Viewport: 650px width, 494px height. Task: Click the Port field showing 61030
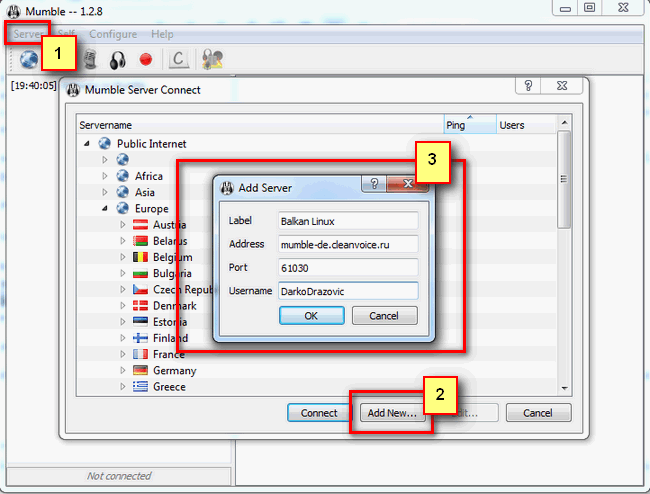point(348,268)
